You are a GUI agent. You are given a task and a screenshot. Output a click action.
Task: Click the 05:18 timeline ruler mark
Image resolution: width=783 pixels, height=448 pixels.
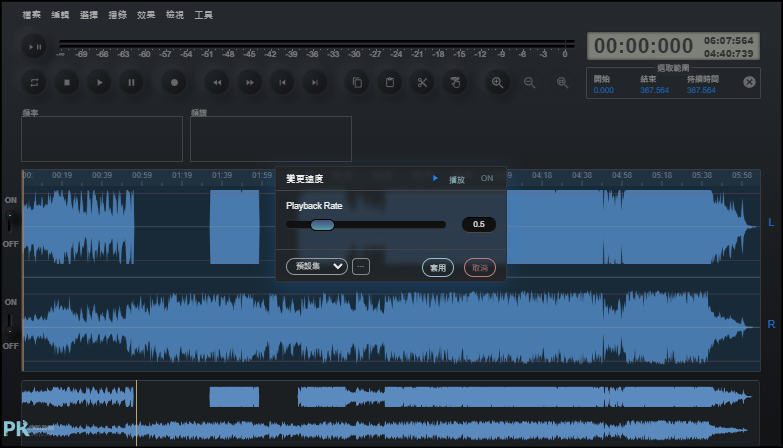coord(662,175)
